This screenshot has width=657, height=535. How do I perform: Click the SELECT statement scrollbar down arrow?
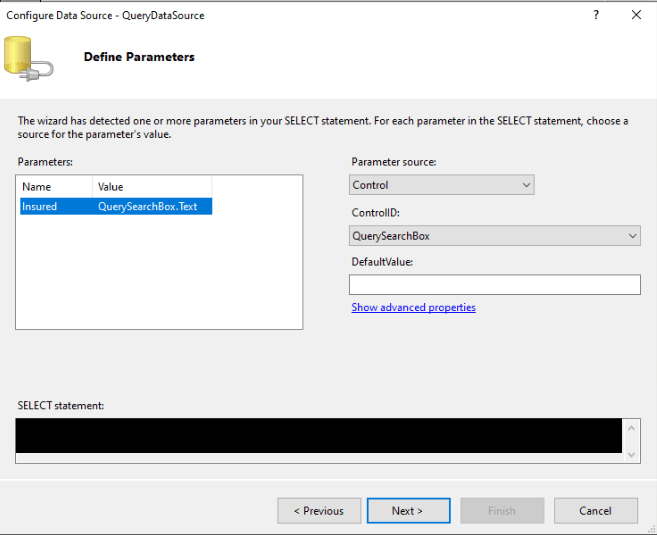(x=631, y=455)
